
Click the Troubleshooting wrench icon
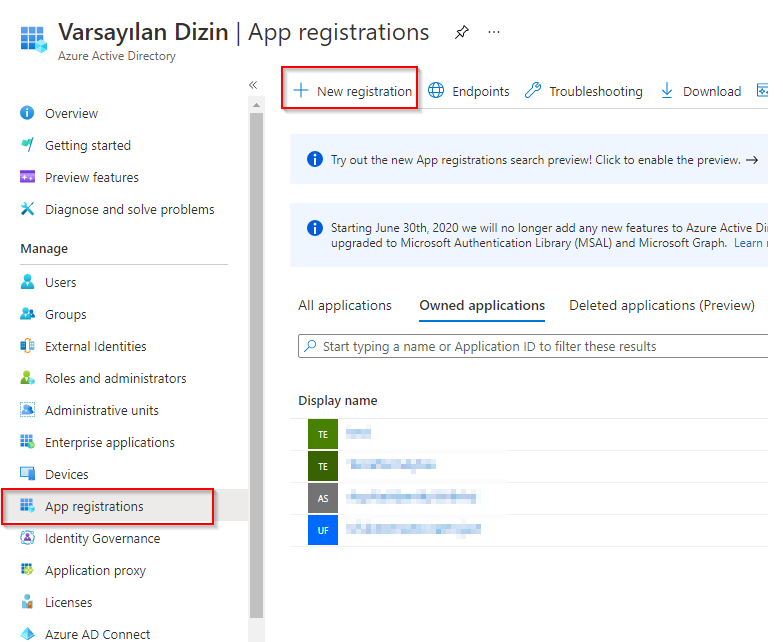pyautogui.click(x=533, y=90)
